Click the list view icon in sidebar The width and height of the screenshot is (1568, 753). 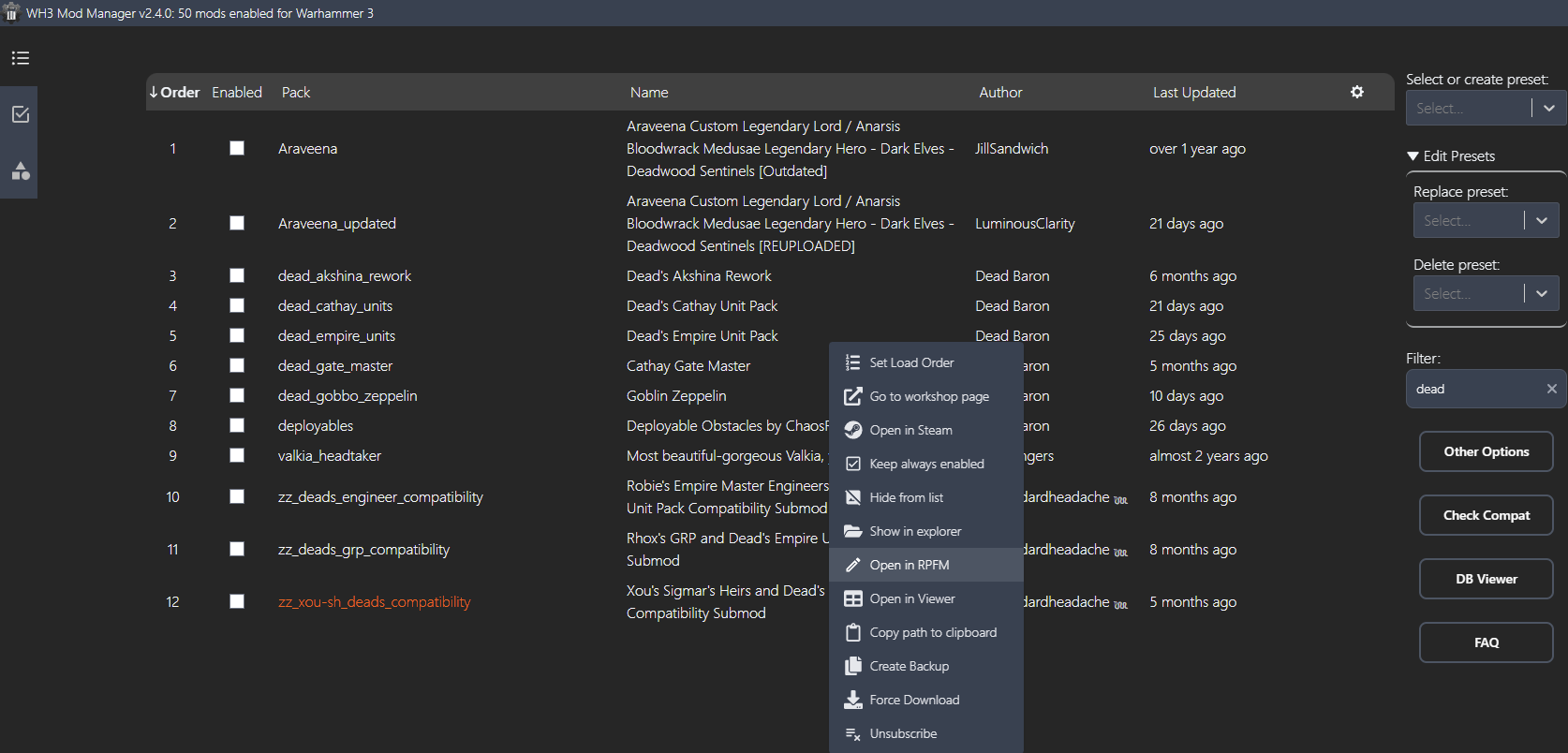pyautogui.click(x=21, y=58)
